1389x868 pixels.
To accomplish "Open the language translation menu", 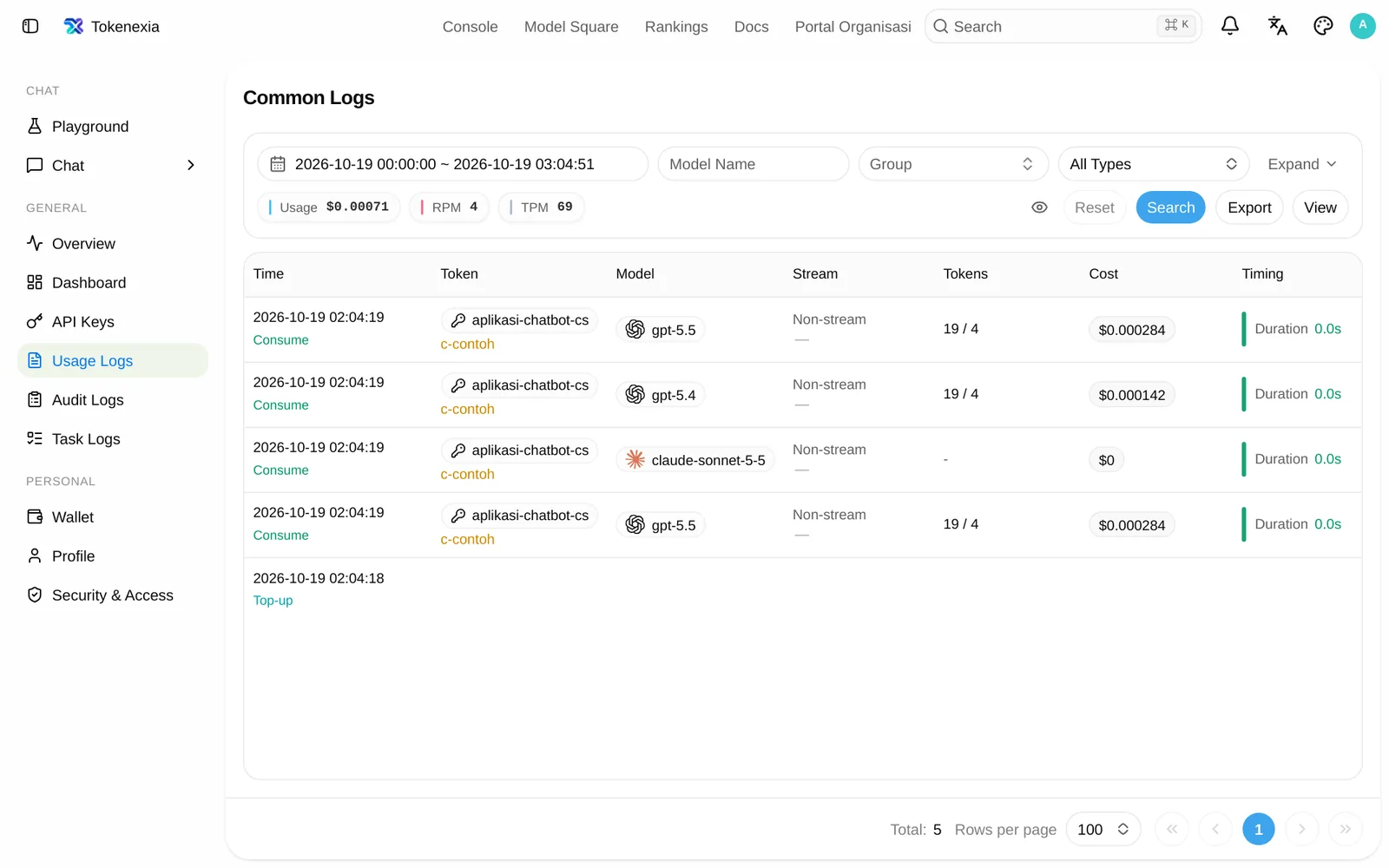I will 1277,26.
